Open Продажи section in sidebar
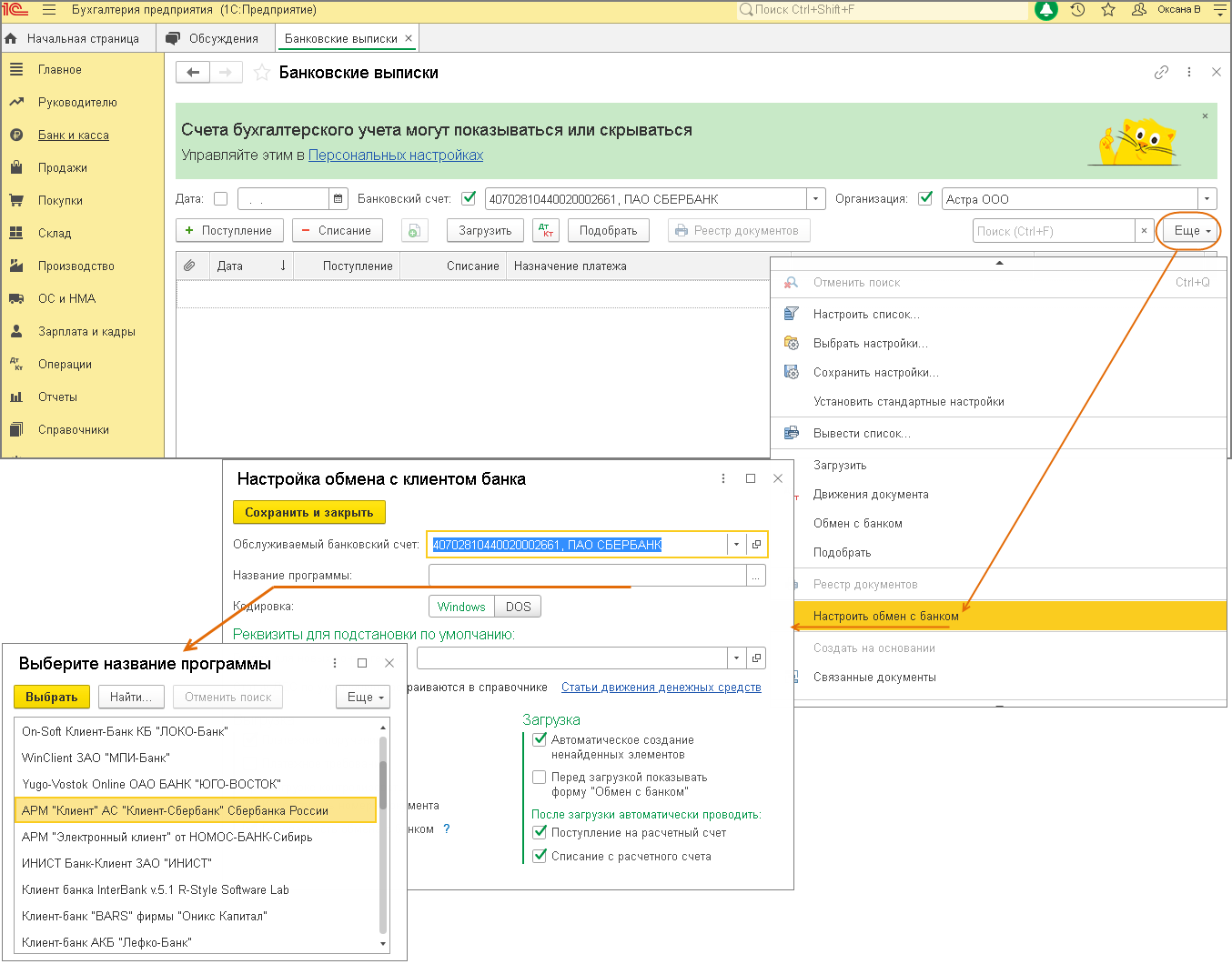This screenshot has height=964, width=1232. click(63, 167)
